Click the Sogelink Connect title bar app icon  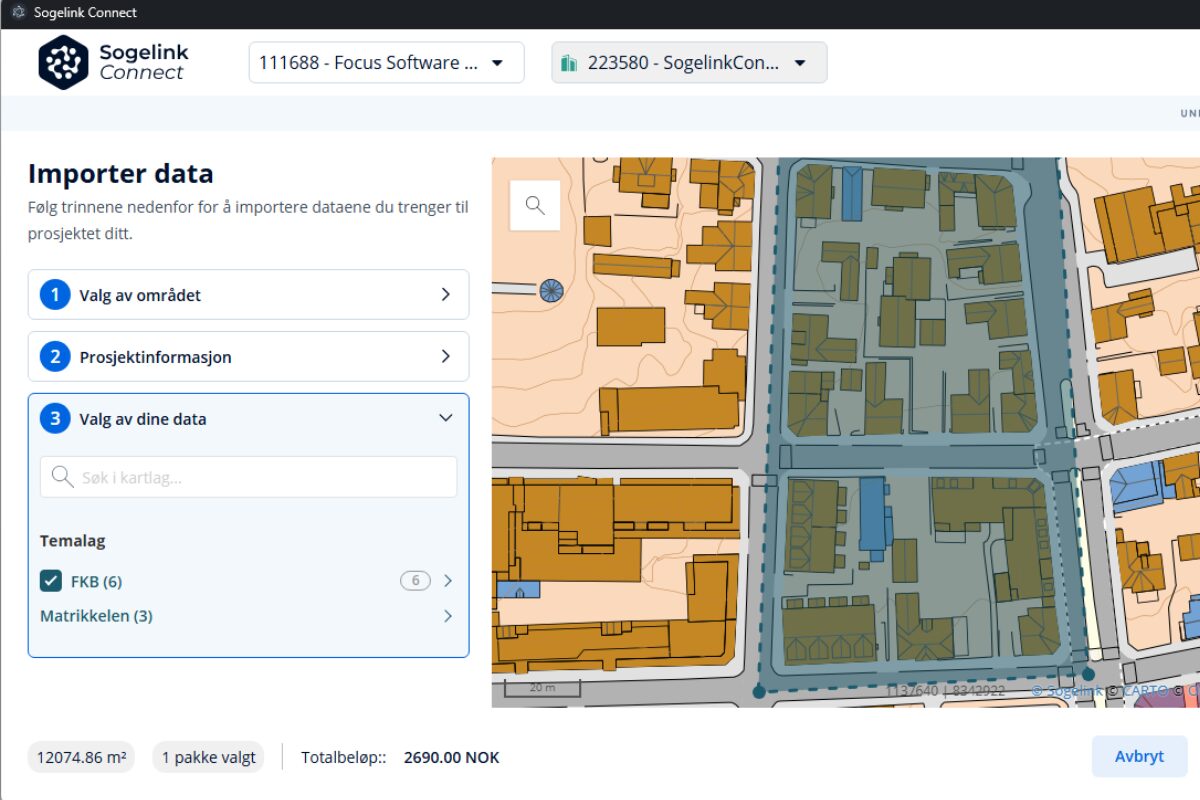point(17,13)
